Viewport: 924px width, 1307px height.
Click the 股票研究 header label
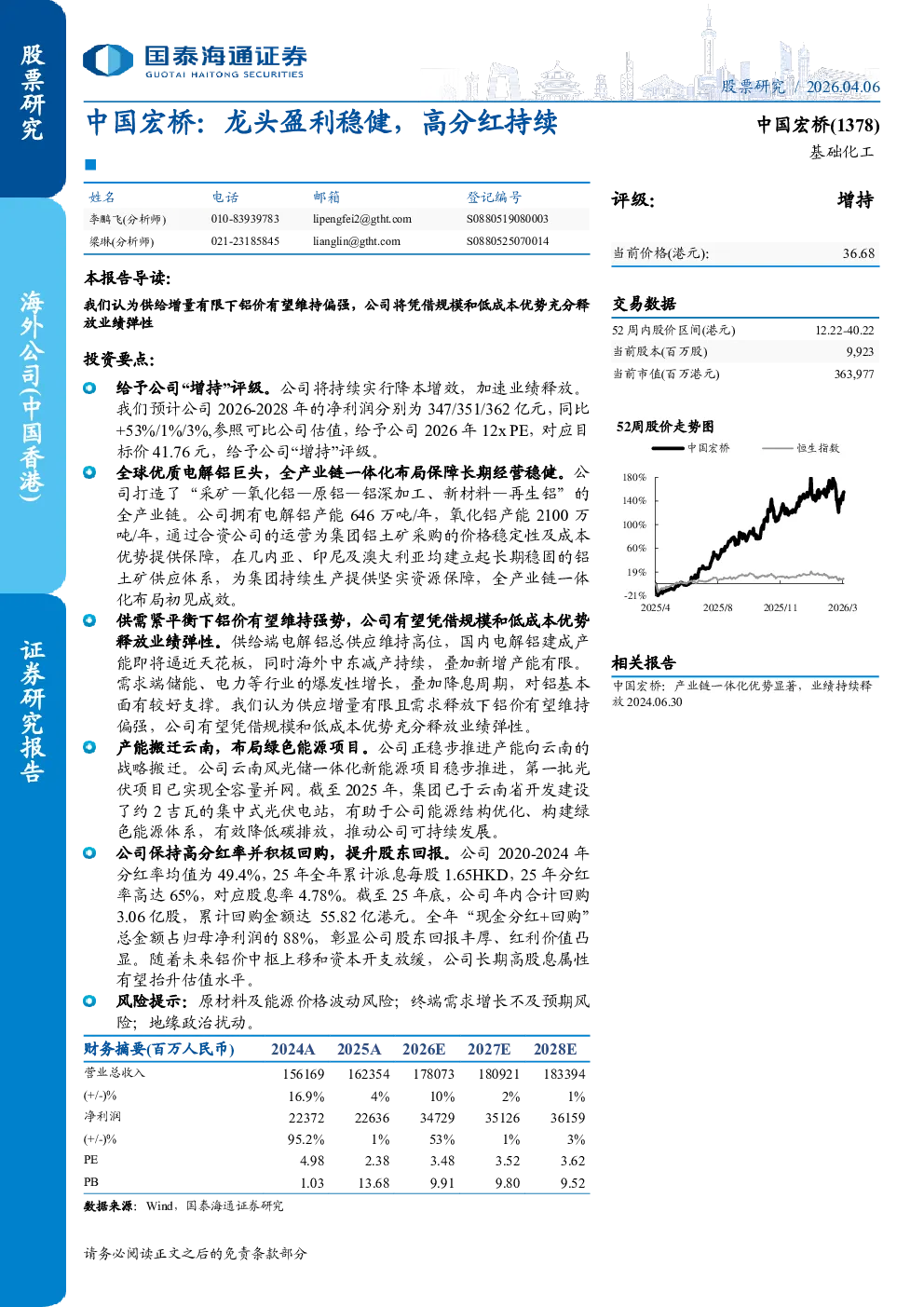coord(753,87)
